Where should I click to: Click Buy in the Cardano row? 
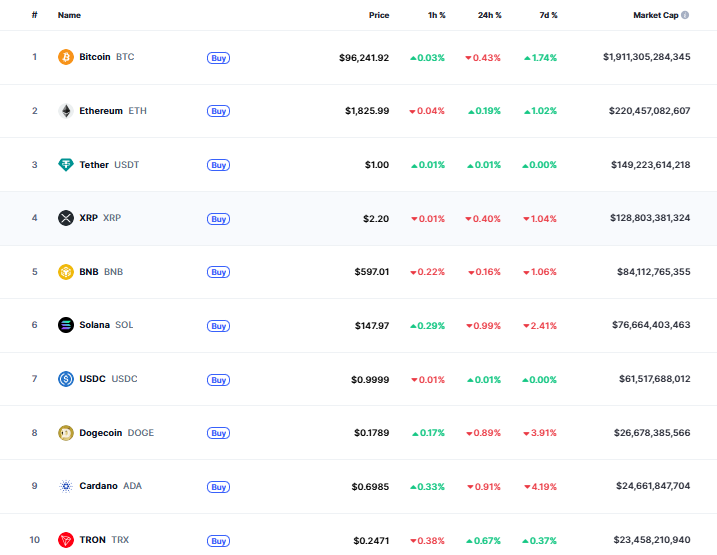coord(219,487)
